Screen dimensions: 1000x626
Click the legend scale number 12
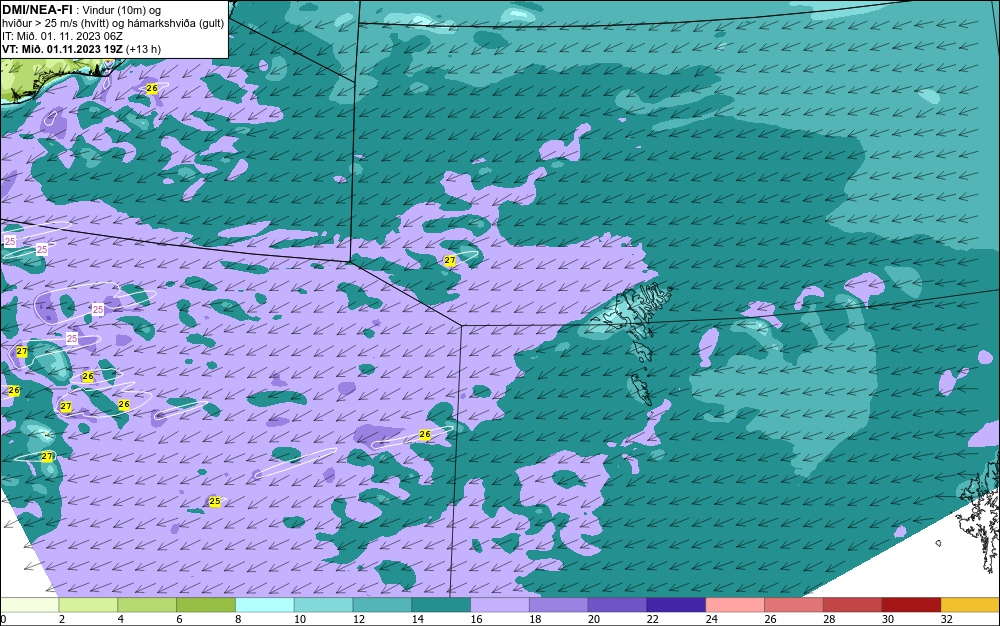[358, 619]
